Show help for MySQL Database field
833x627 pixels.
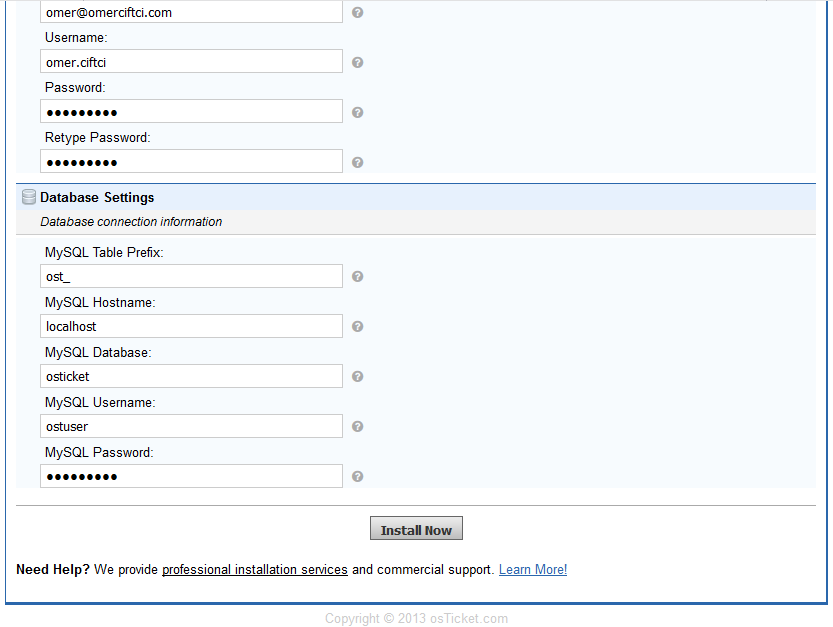[x=357, y=377]
